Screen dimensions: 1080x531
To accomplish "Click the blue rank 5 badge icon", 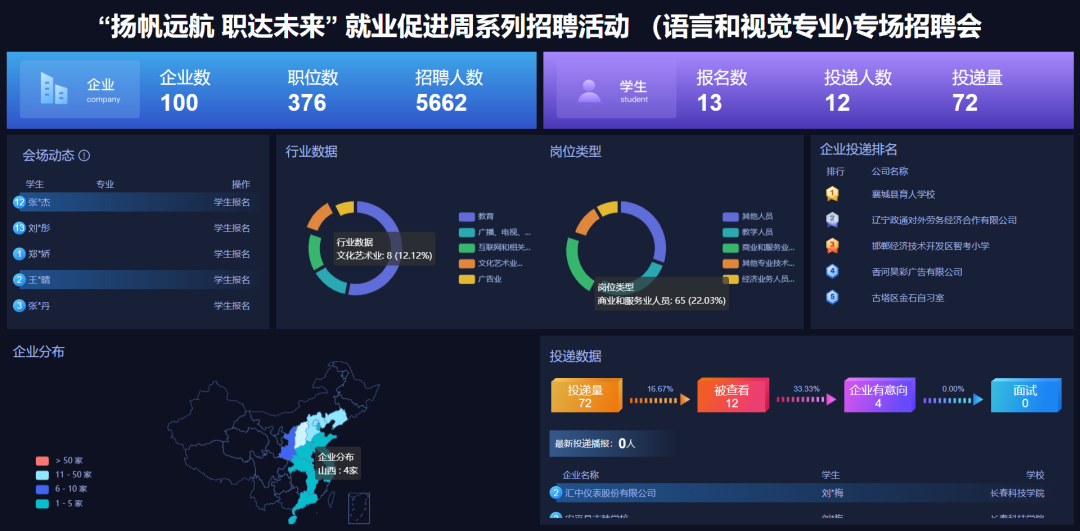I will [x=832, y=297].
